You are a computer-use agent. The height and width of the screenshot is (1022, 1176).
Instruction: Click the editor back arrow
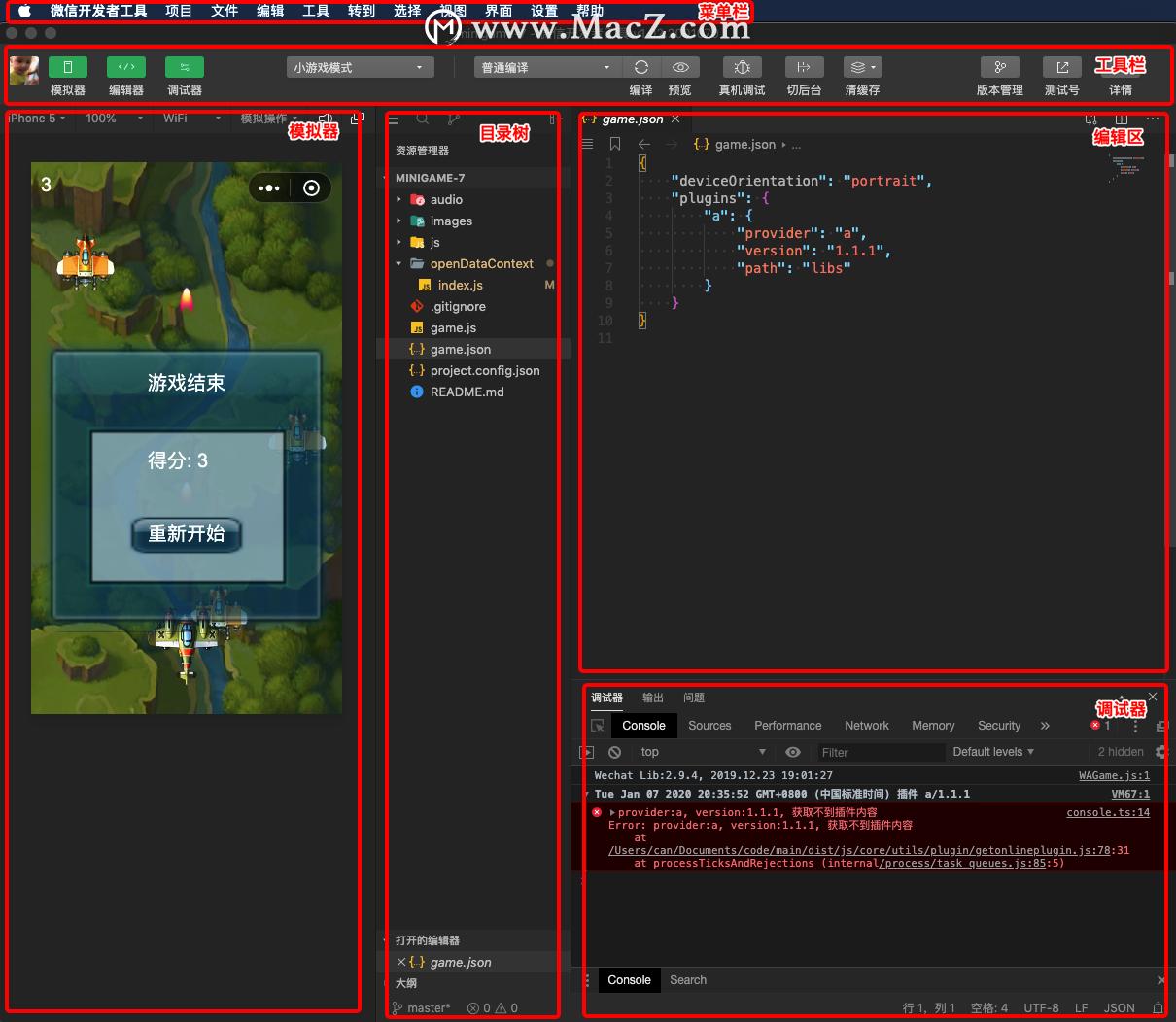644,144
